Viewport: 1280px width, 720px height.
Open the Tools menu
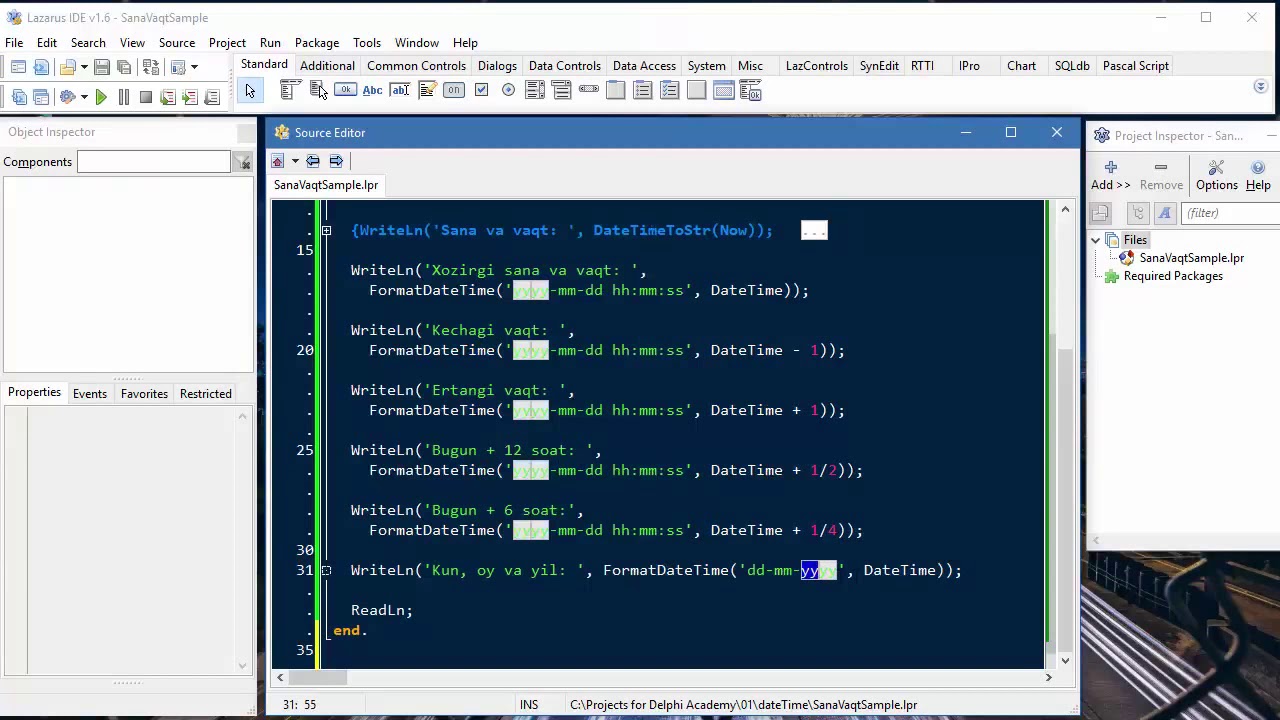[367, 43]
